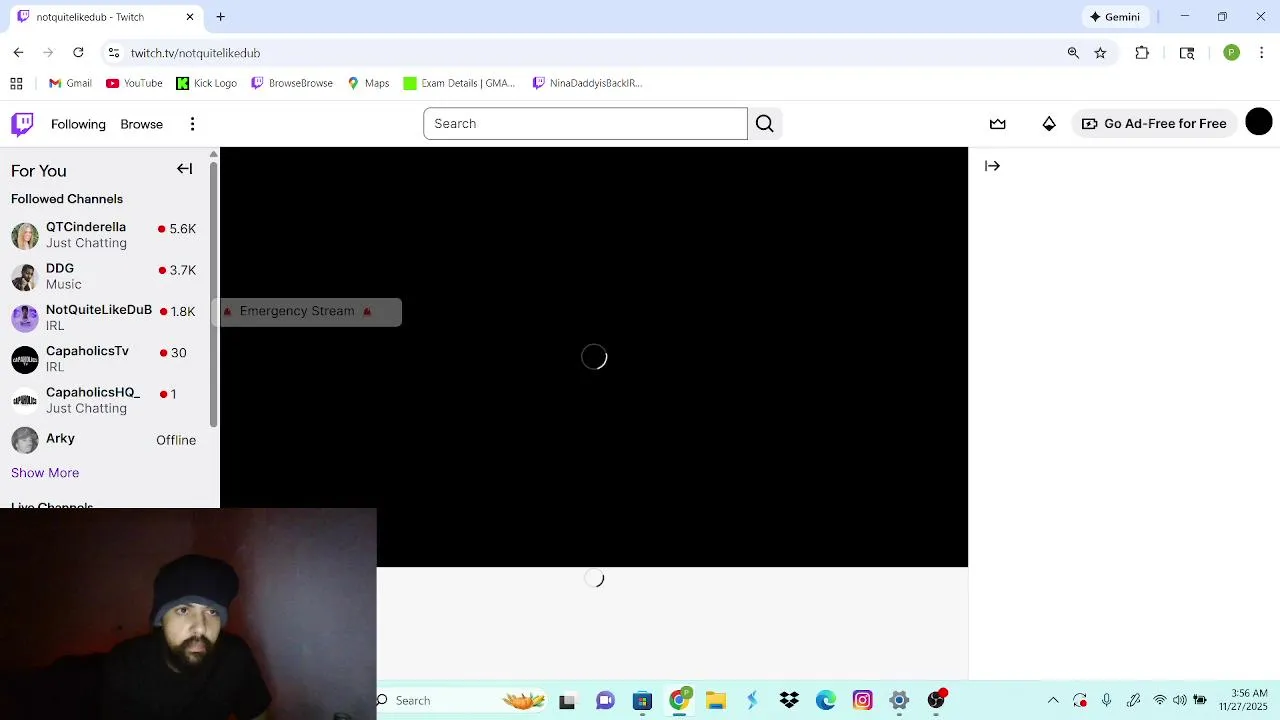Open the Gmail bookmark
Image resolution: width=1280 pixels, height=720 pixels.
70,83
